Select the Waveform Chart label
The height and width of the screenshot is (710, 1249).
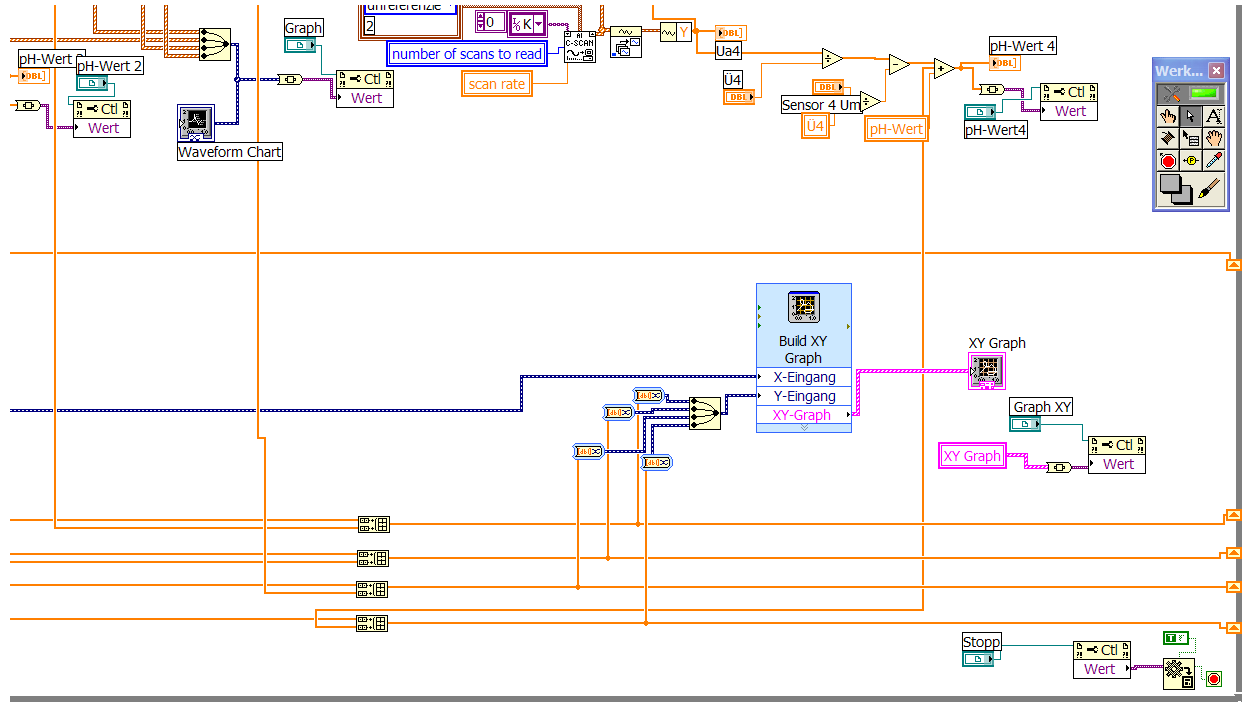pyautogui.click(x=230, y=152)
